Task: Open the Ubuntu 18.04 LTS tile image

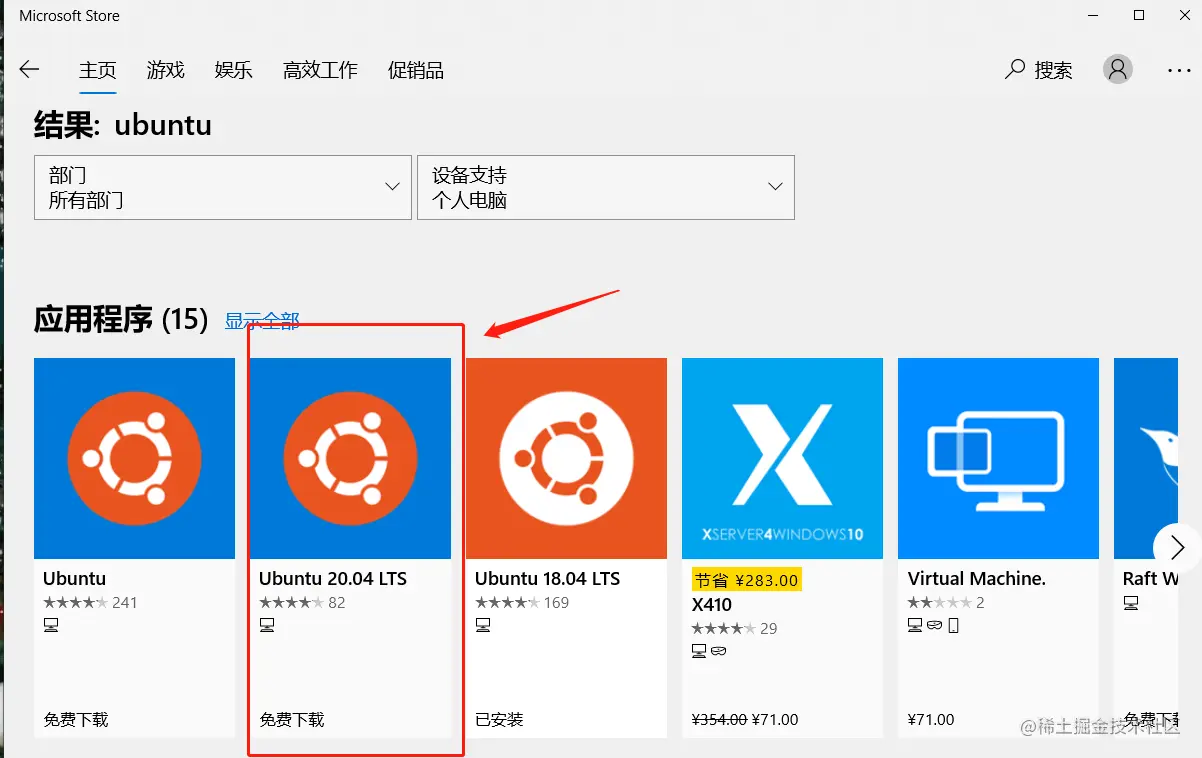Action: (x=566, y=458)
